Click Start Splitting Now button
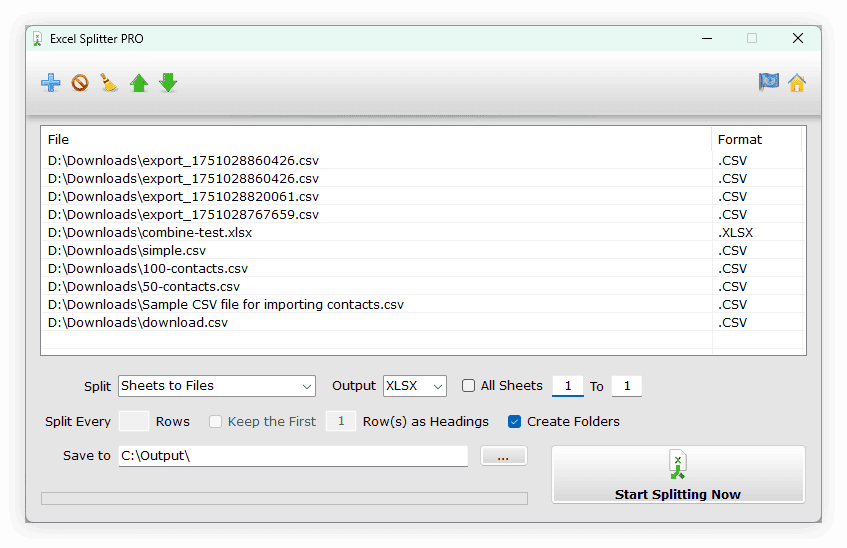The width and height of the screenshot is (847, 548). coord(678,475)
